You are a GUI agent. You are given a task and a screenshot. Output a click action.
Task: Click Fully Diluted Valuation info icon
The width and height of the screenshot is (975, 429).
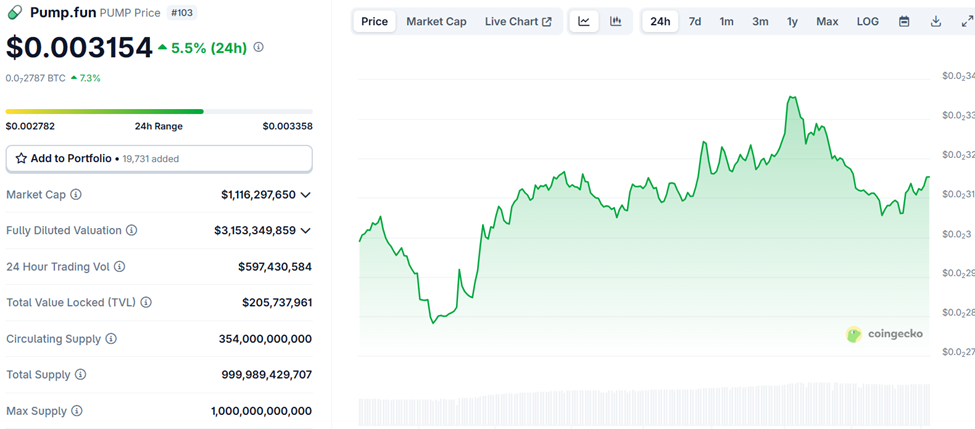coord(132,231)
